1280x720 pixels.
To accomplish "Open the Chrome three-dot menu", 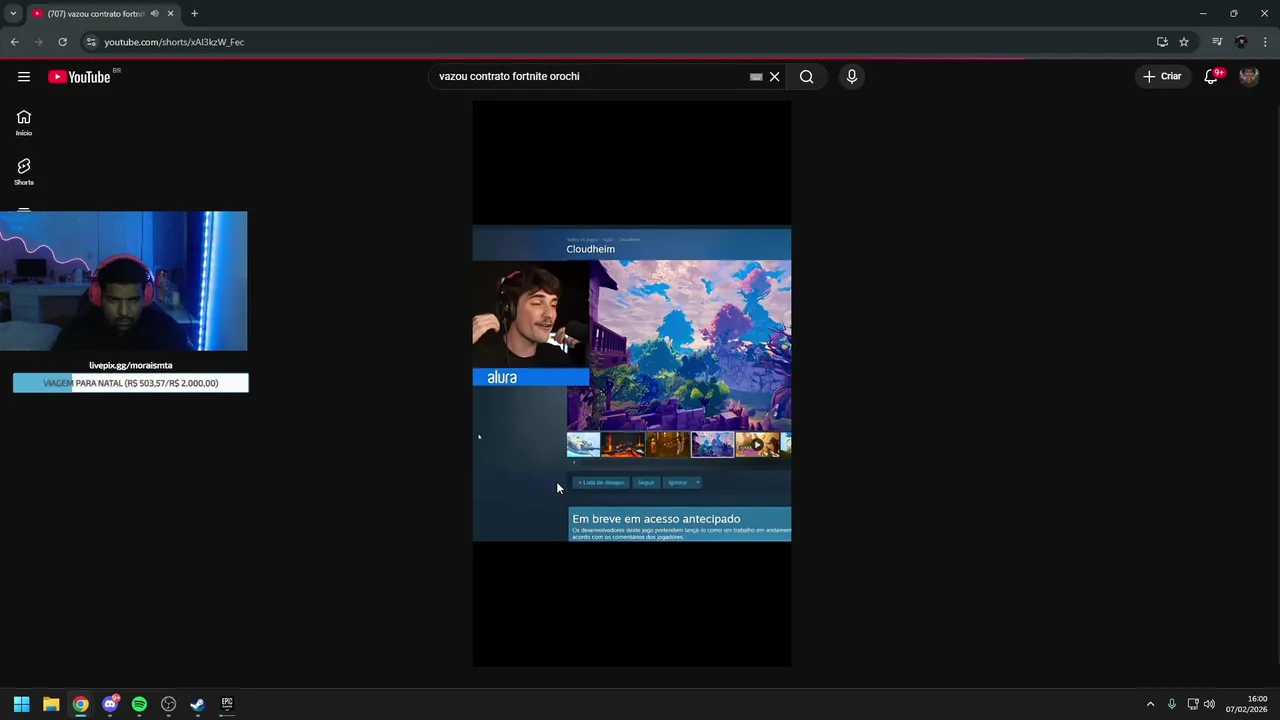I will tap(1266, 42).
